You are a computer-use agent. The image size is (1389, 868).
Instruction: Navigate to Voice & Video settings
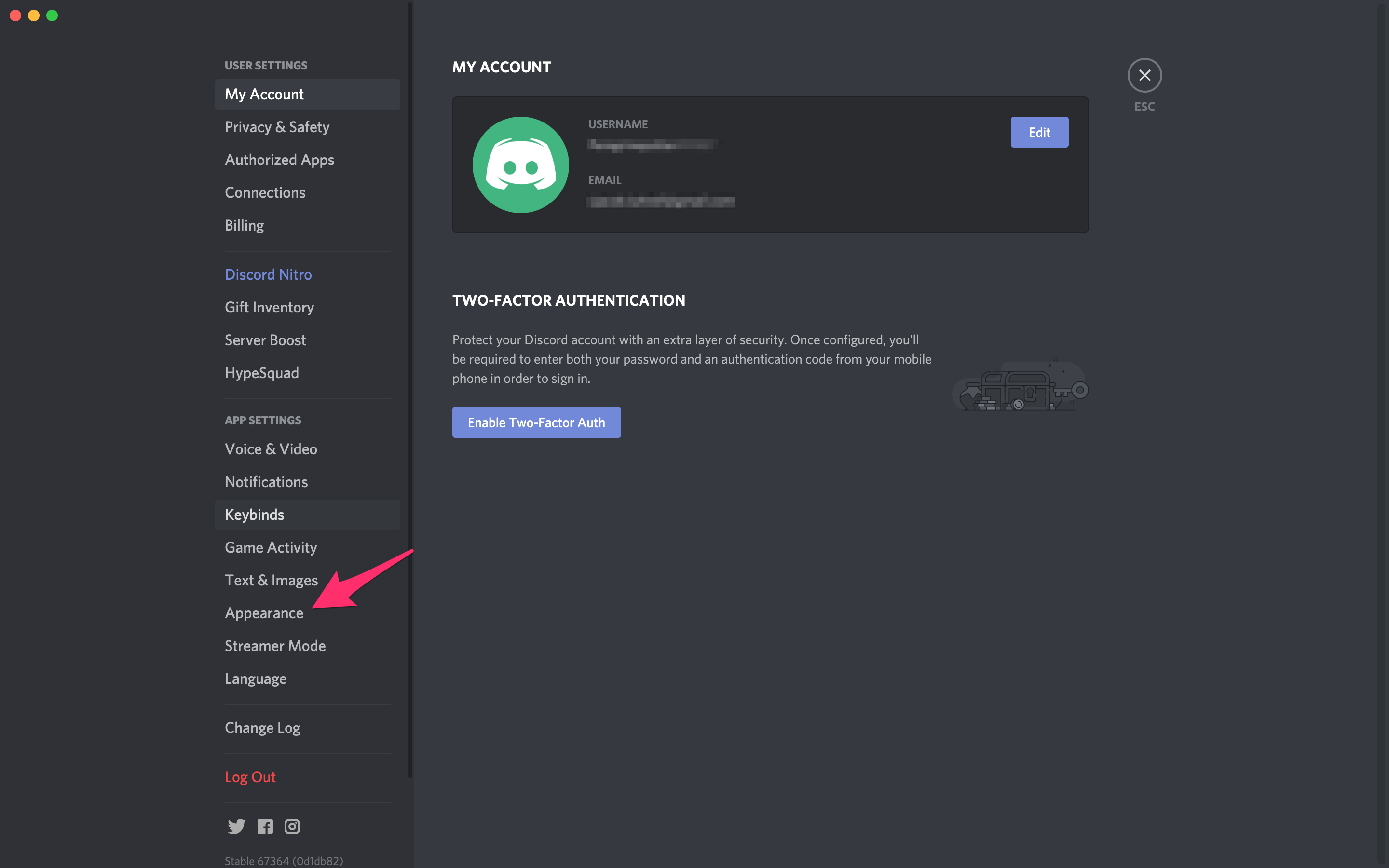coord(271,448)
